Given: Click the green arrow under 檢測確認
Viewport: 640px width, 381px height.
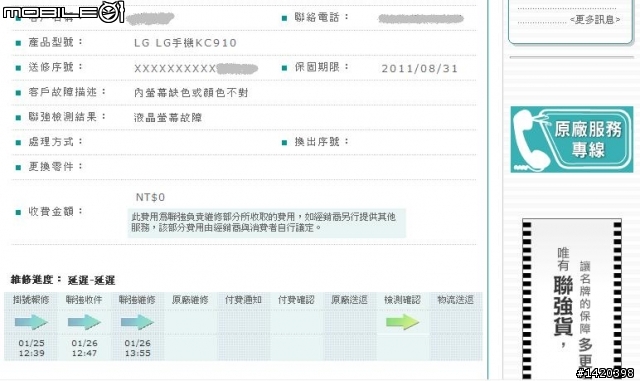Looking at the screenshot, I should click(x=402, y=322).
